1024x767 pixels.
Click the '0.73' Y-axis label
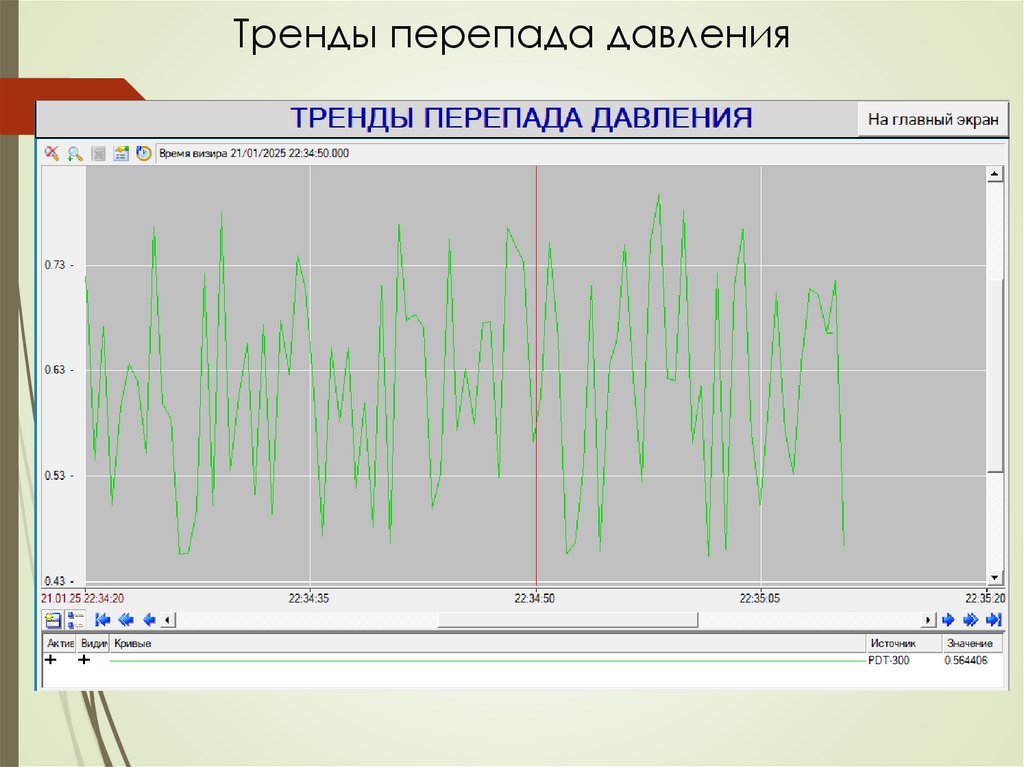(55, 265)
